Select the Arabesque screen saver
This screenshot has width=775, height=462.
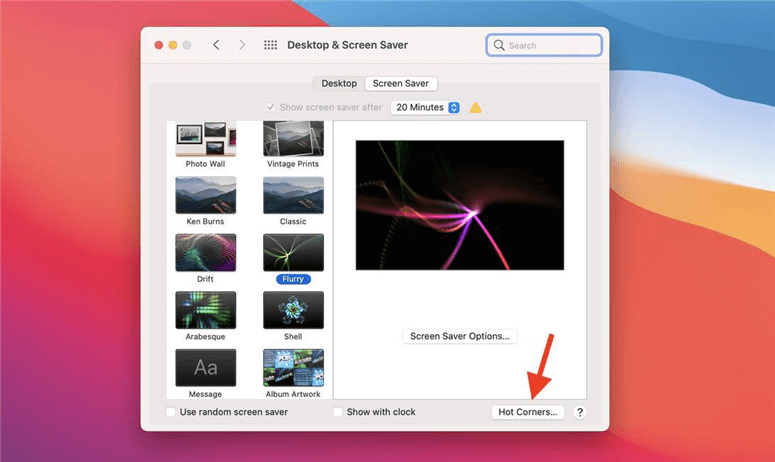point(206,310)
